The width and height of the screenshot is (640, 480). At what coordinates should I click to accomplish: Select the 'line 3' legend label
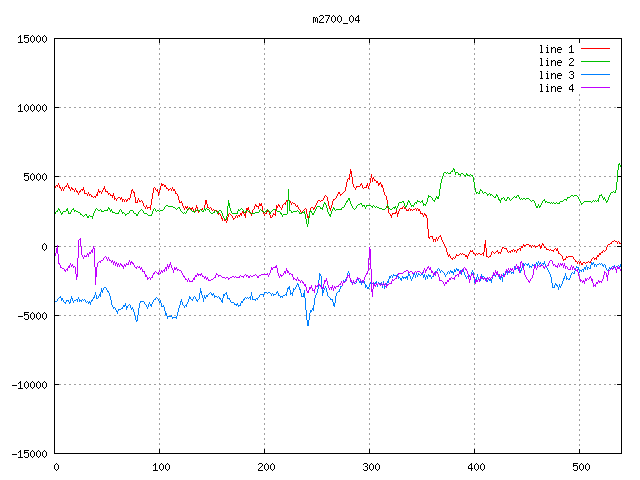556,76
